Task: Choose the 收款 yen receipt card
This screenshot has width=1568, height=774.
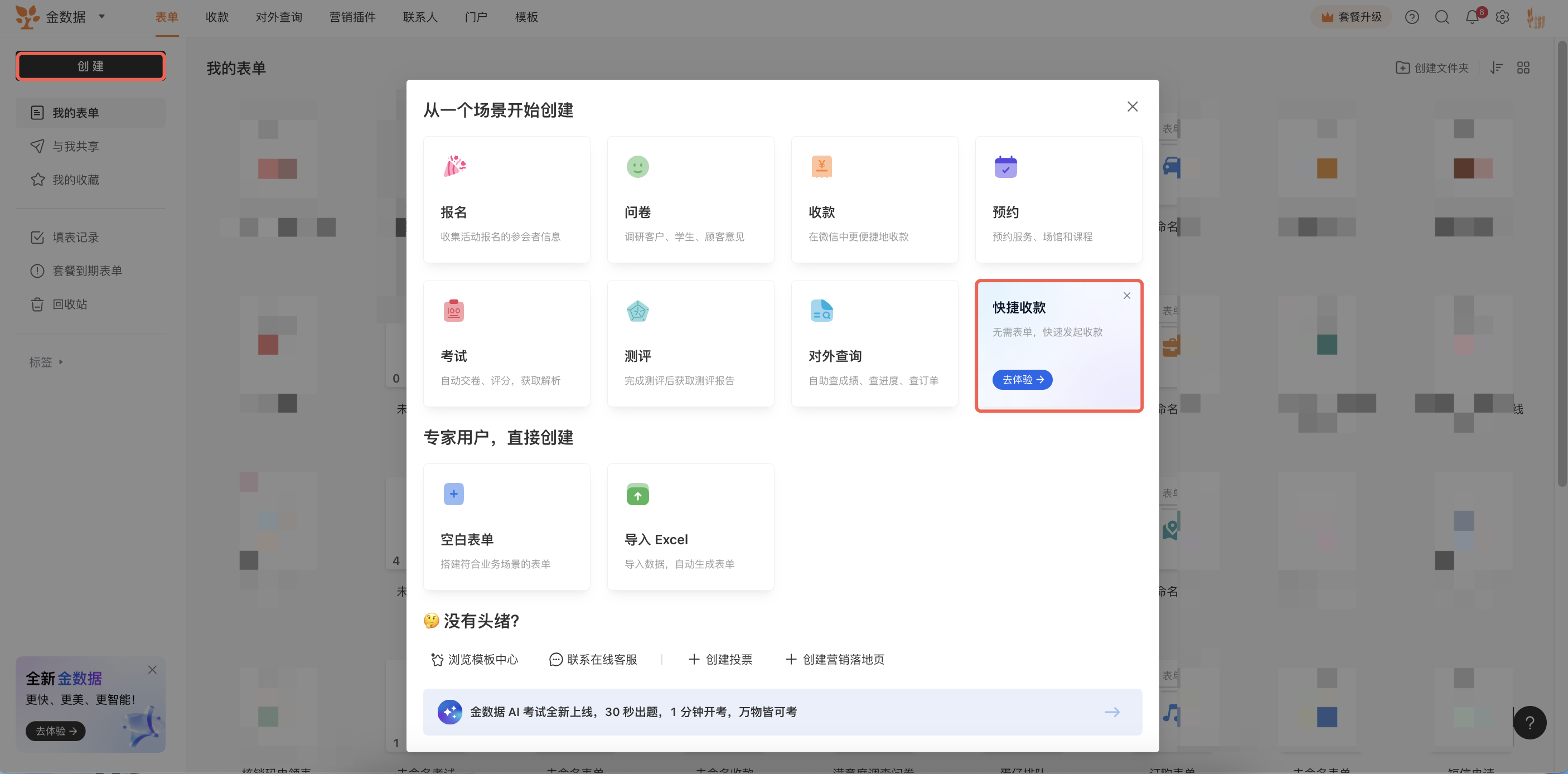Action: (x=874, y=200)
